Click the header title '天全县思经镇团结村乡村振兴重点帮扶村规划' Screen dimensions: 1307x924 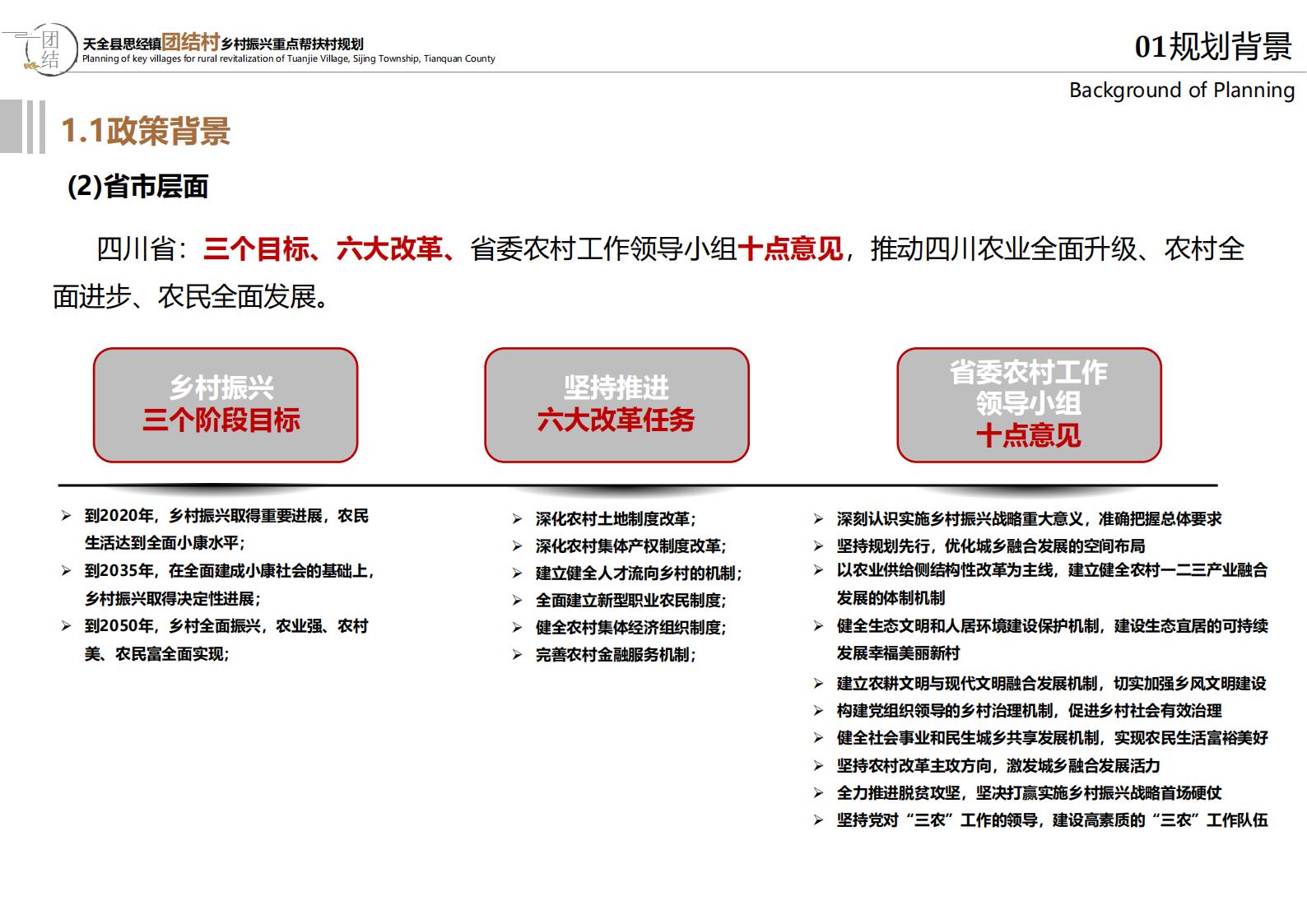[223, 43]
